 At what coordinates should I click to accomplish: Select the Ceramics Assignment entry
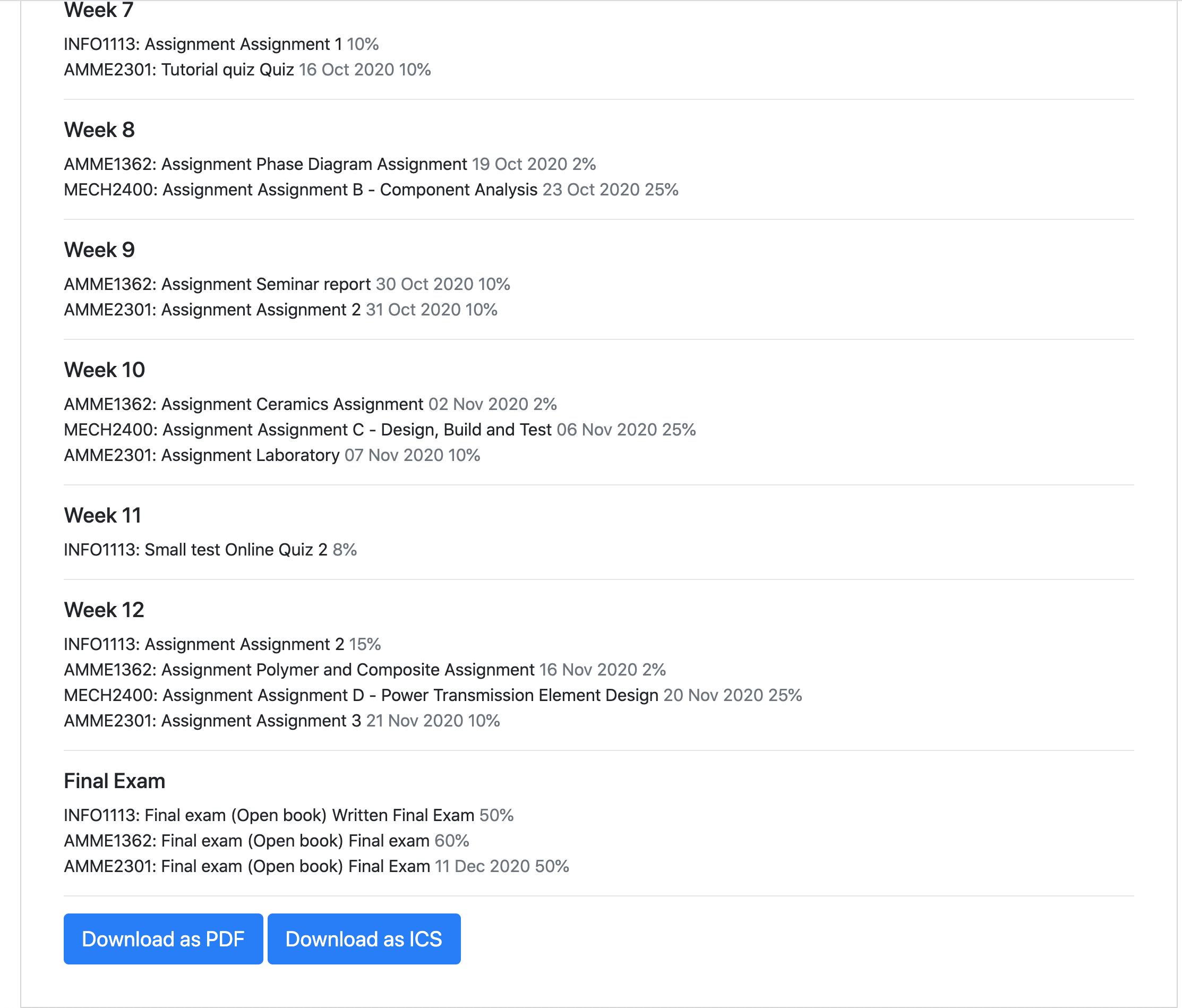click(310, 404)
